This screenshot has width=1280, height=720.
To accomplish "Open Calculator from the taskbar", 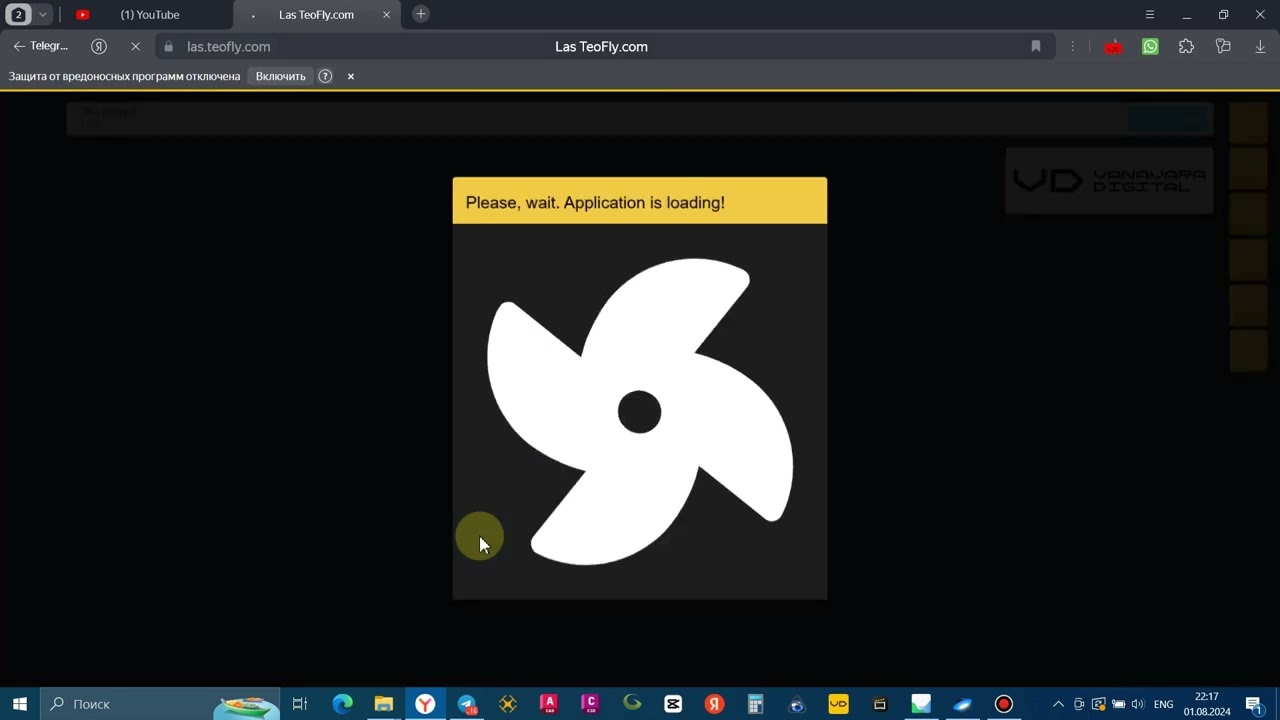I will click(756, 704).
